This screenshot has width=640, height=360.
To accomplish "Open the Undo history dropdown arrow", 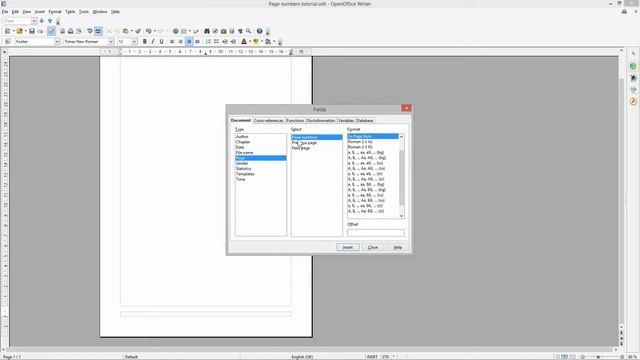I will [154, 31].
